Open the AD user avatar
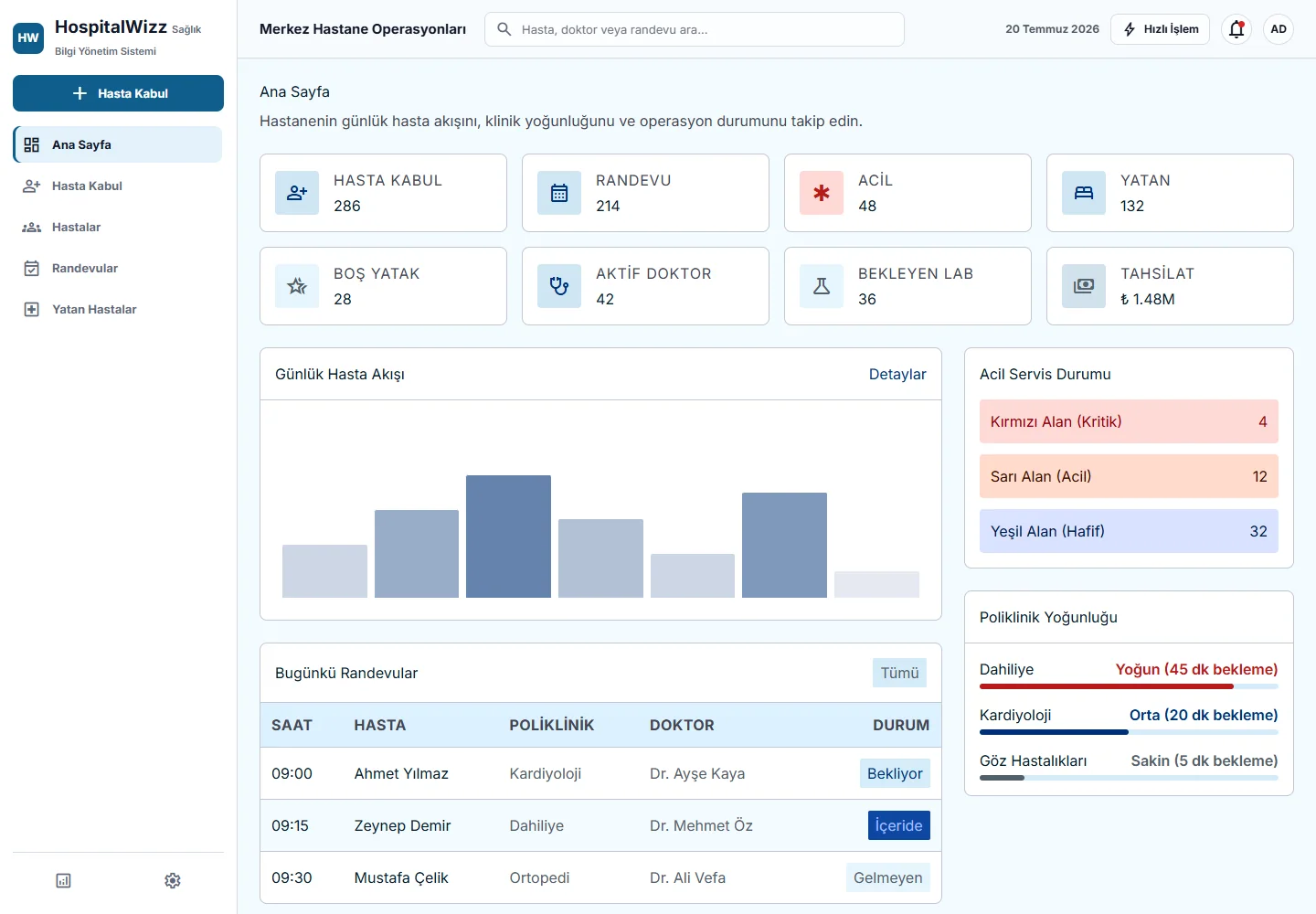1316x914 pixels. (x=1279, y=29)
